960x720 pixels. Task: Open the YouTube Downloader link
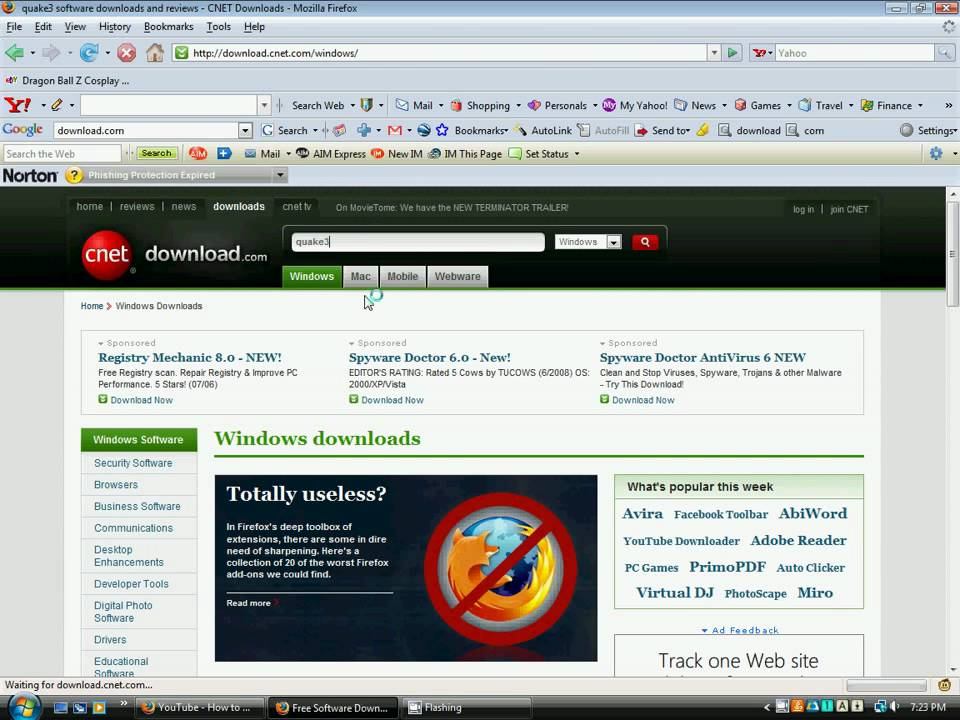681,541
